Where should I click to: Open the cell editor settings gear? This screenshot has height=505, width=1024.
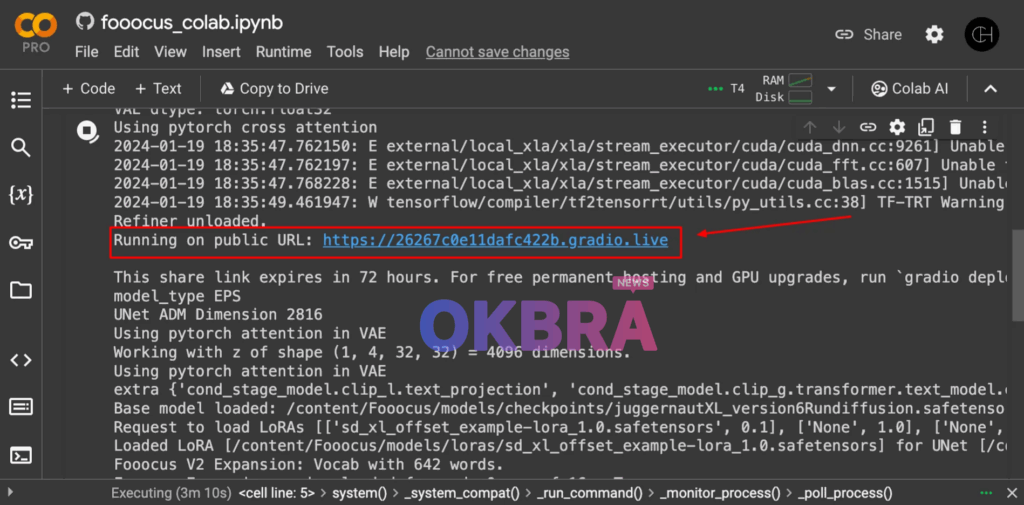pyautogui.click(x=897, y=127)
